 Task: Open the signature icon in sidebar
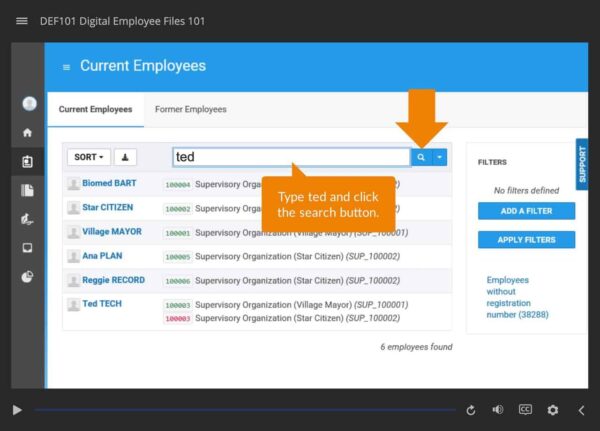point(28,219)
